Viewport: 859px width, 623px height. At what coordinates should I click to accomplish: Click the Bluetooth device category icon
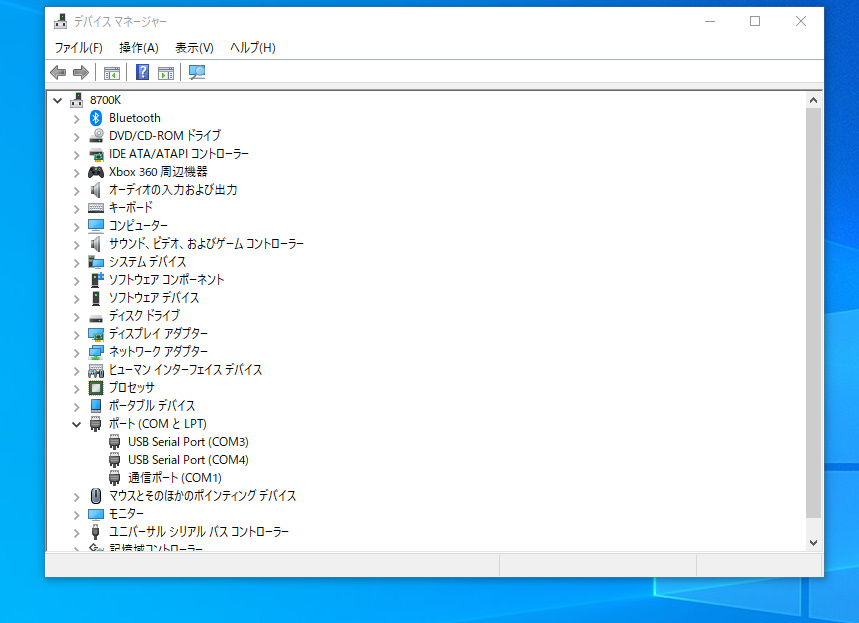coord(96,118)
